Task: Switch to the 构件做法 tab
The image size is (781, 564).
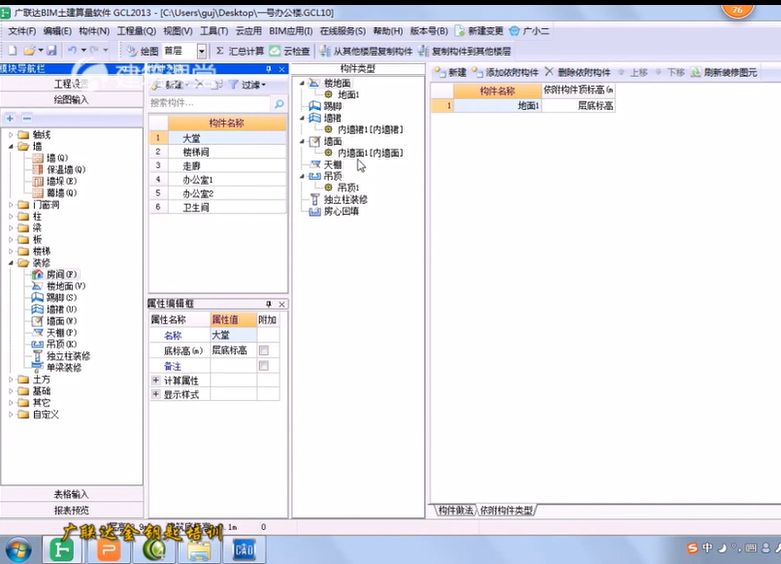Action: point(454,511)
